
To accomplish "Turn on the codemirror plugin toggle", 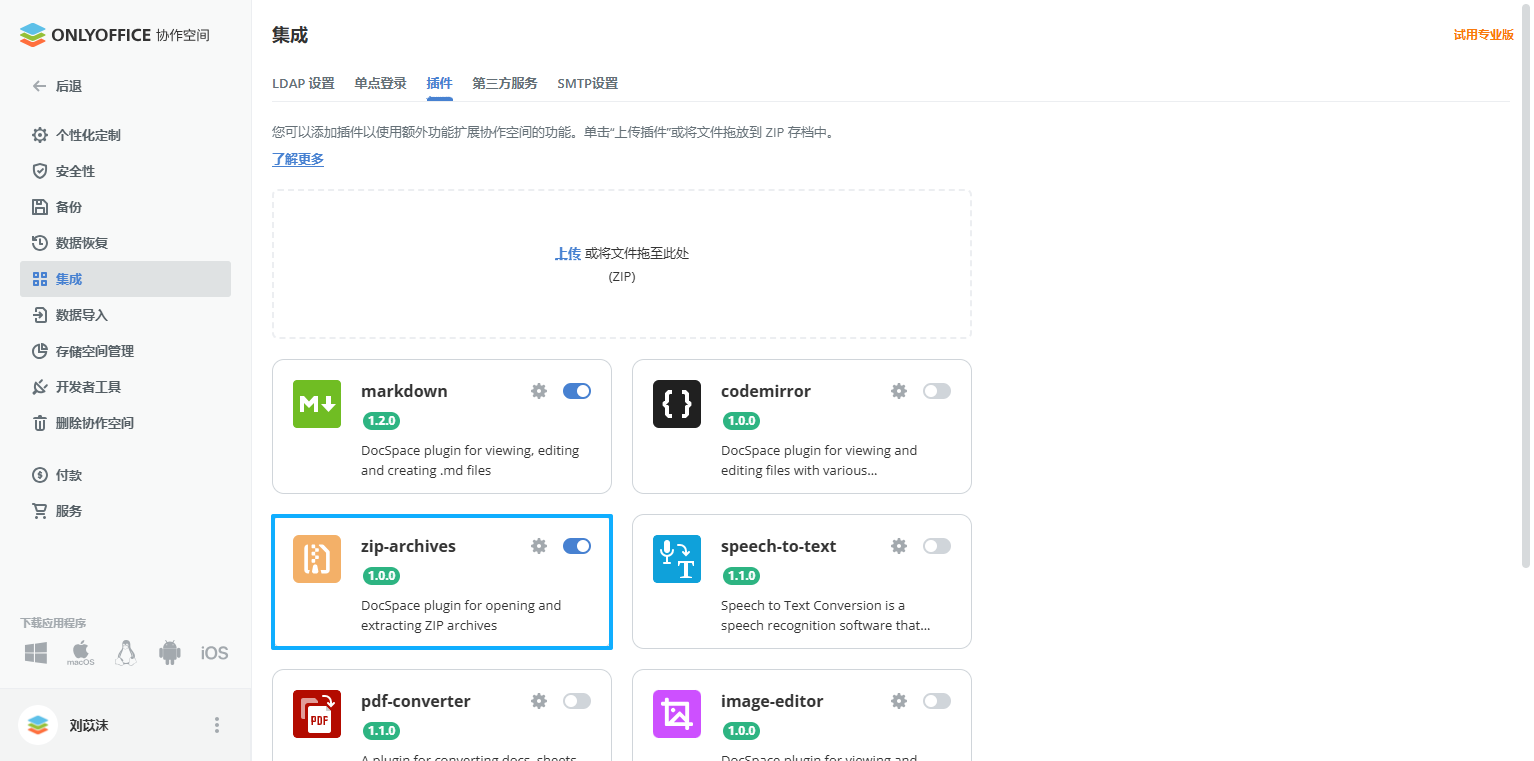I will (936, 391).
